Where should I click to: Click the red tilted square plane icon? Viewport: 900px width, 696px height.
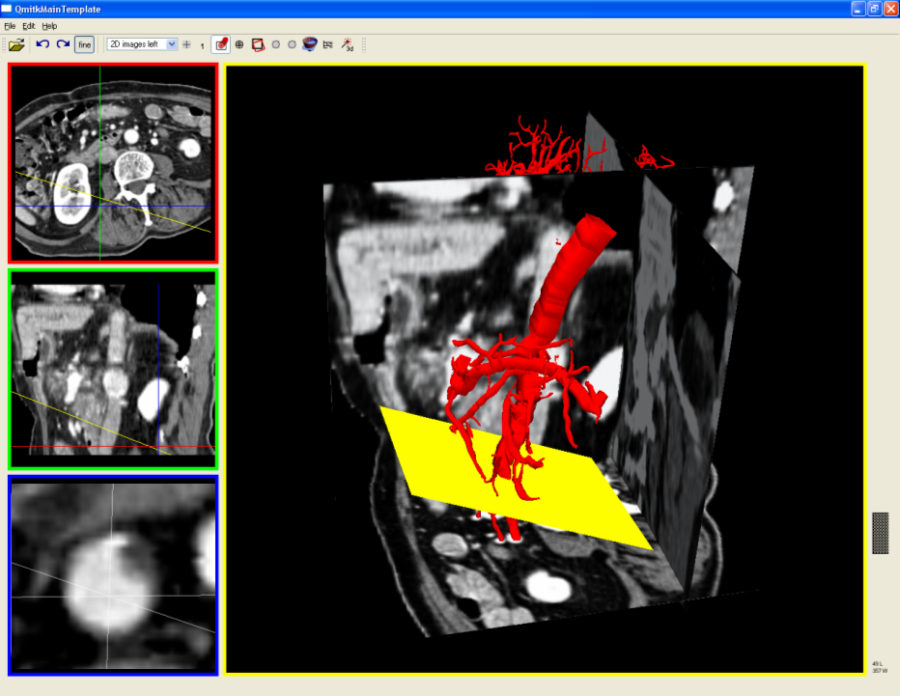pyautogui.click(x=258, y=45)
